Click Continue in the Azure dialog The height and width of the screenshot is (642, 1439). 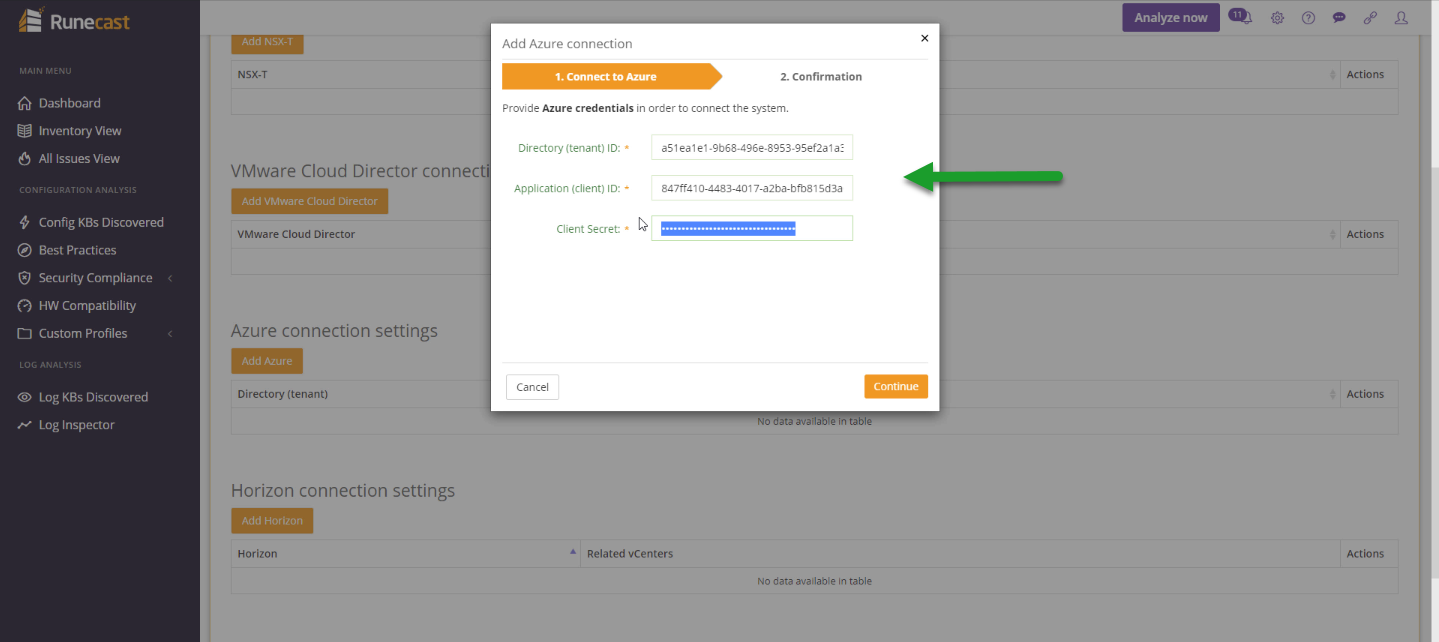(x=896, y=386)
